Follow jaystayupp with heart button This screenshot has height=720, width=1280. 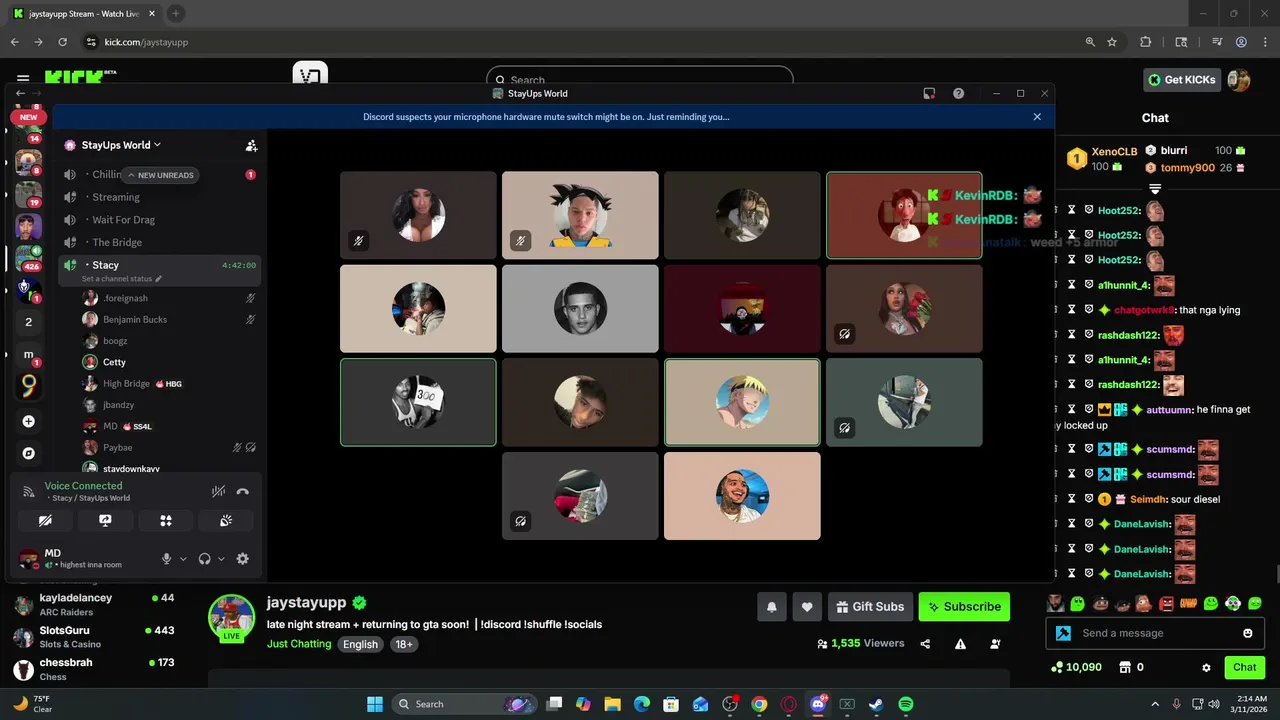pyautogui.click(x=807, y=606)
